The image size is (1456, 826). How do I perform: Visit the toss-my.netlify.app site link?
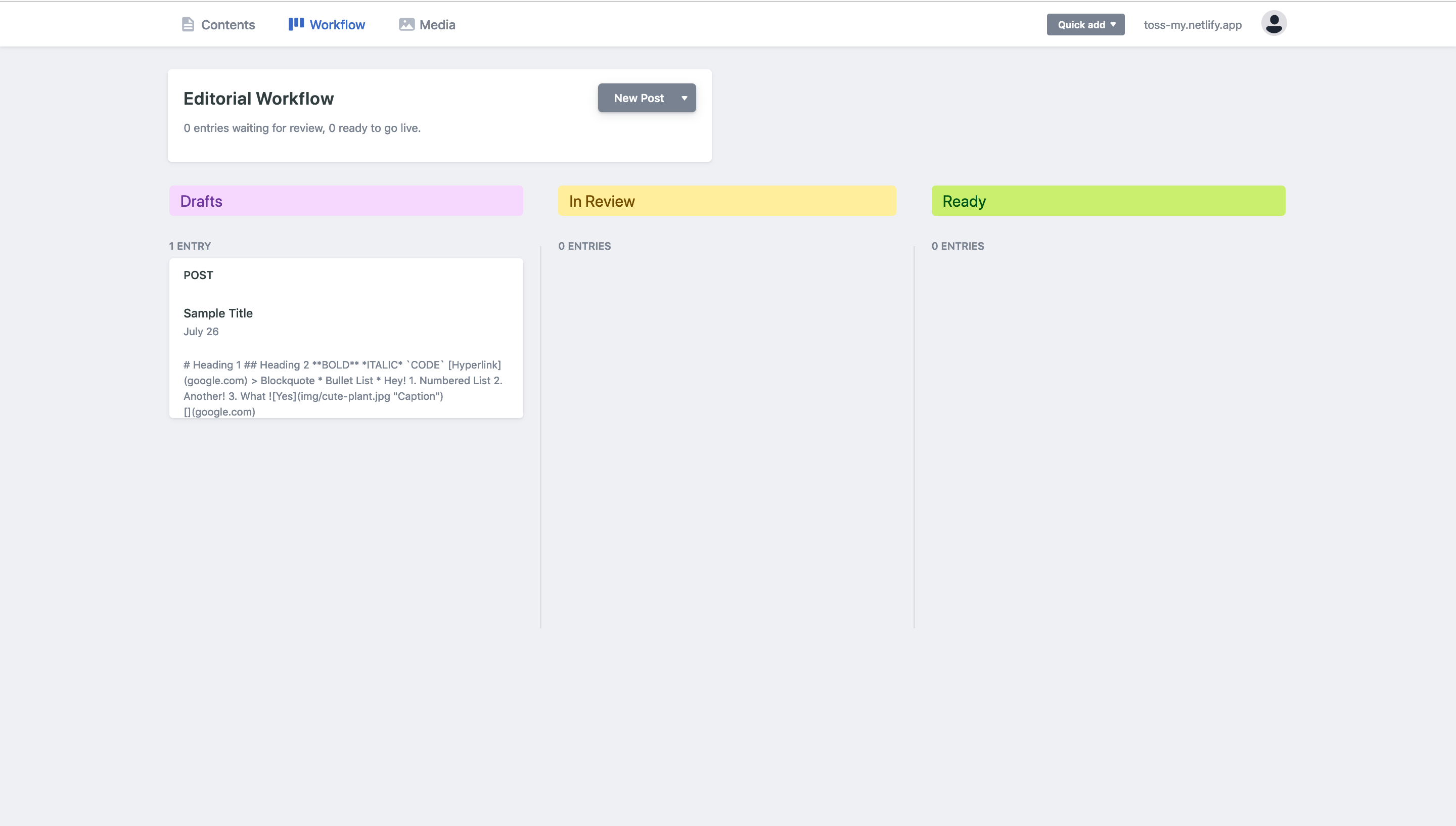click(x=1192, y=24)
